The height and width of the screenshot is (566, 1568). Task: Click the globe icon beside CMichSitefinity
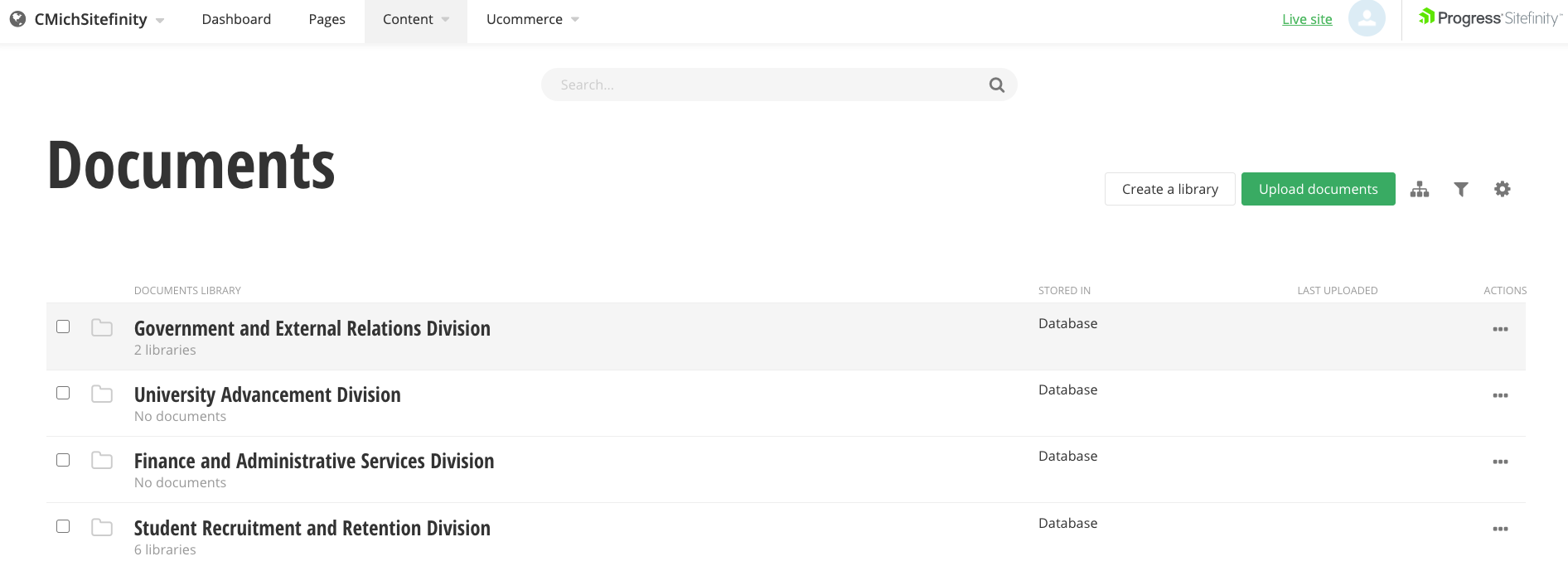point(17,19)
